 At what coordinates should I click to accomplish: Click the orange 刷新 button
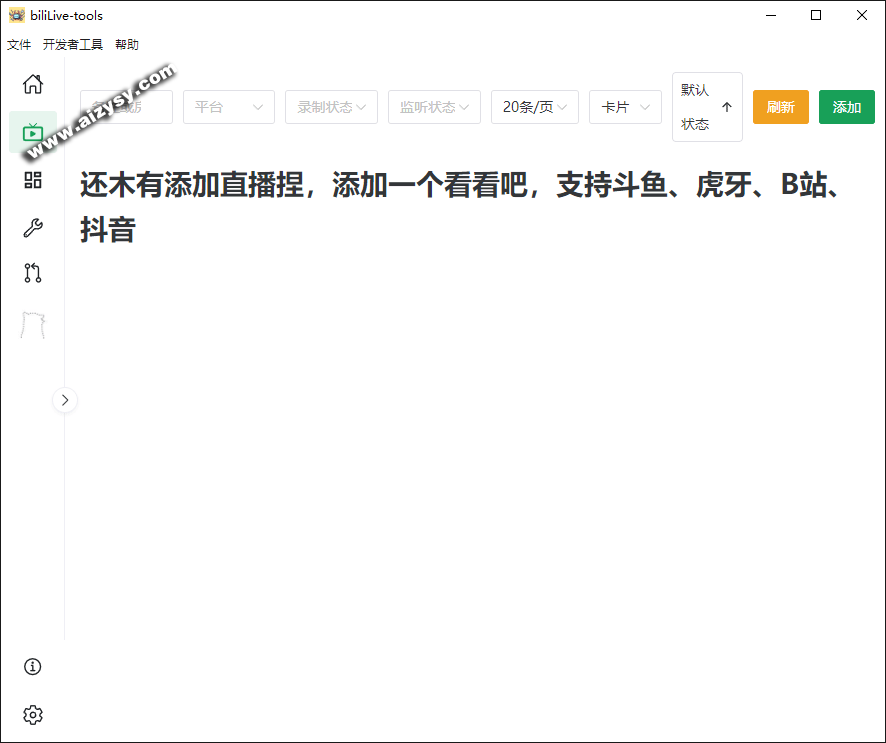tap(780, 107)
